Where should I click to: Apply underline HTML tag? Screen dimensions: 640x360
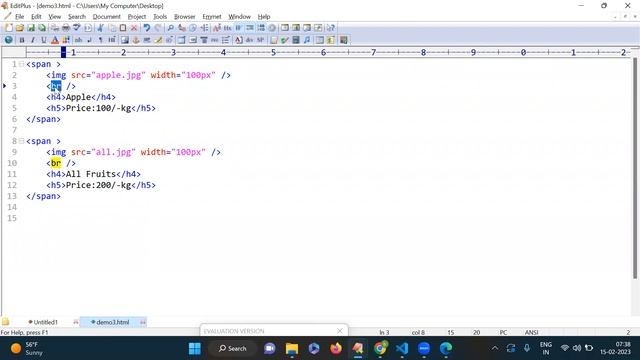44,40
